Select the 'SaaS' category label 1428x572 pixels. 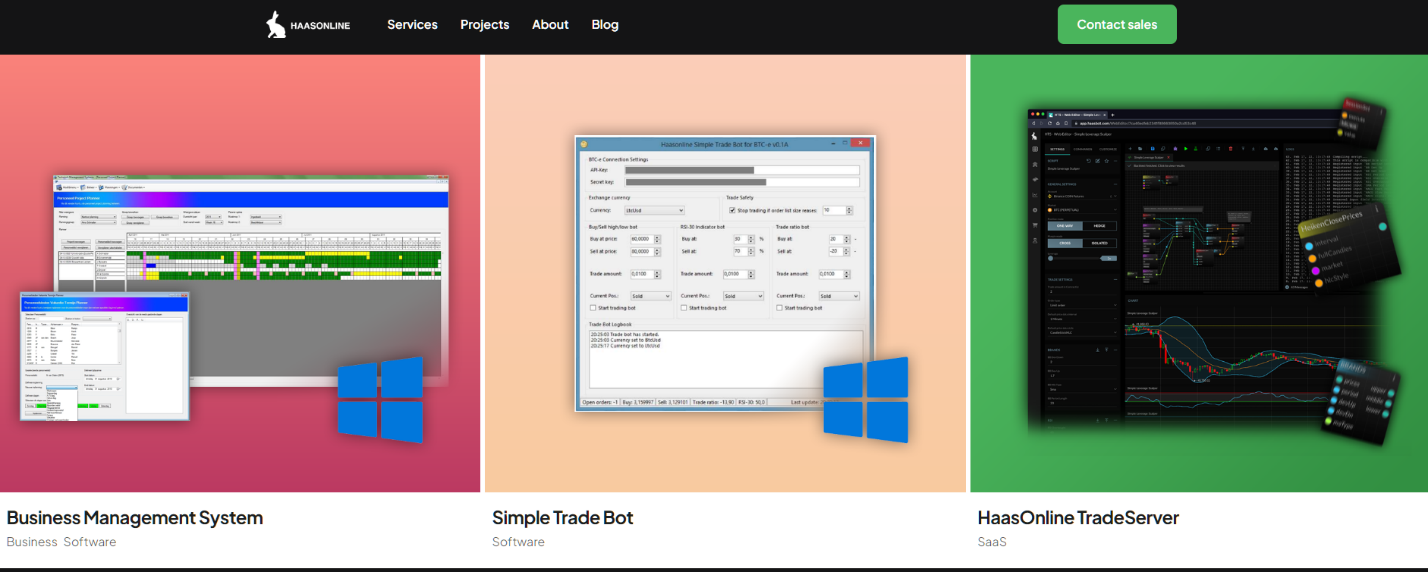[x=992, y=542]
